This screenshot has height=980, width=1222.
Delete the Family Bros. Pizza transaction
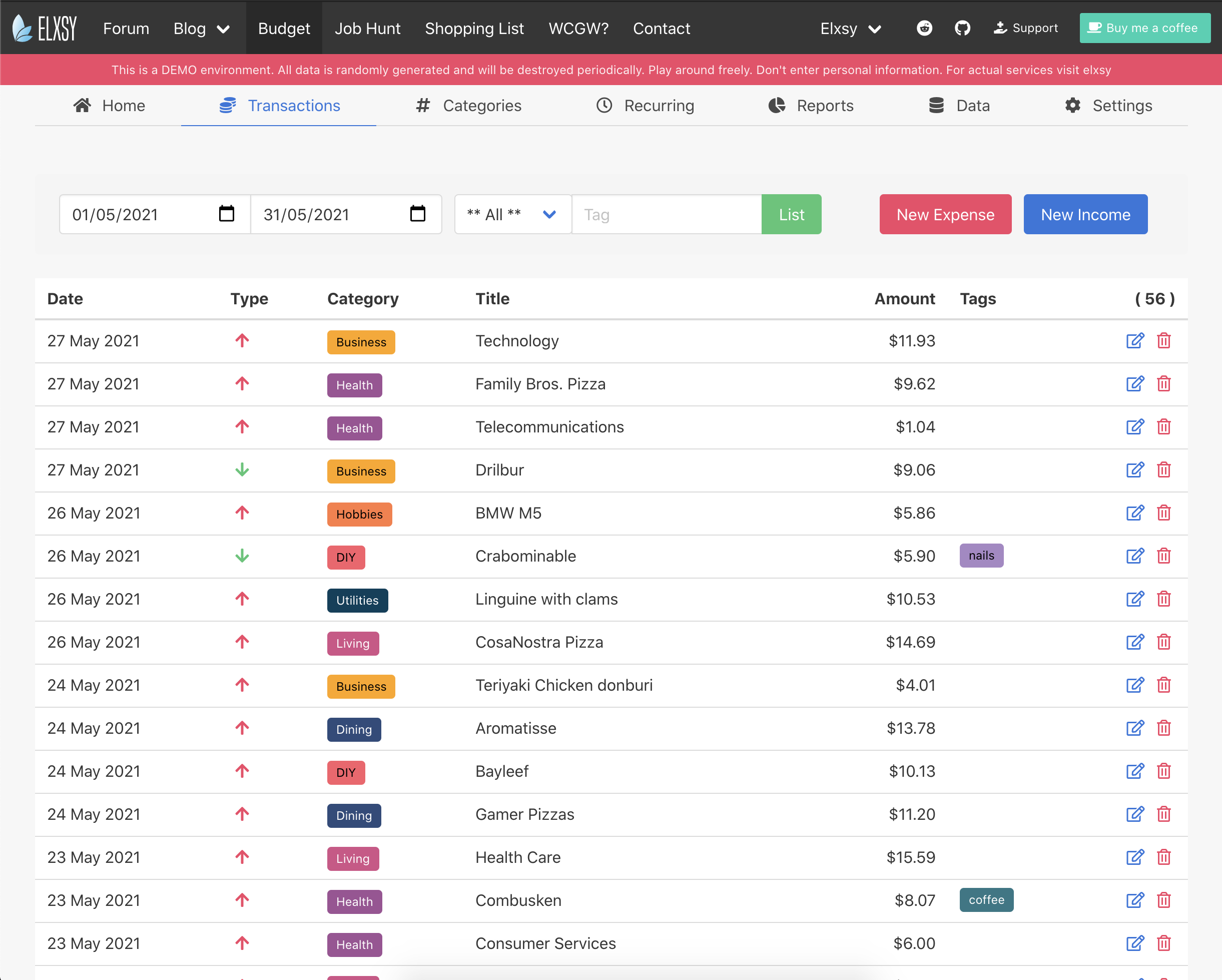[x=1163, y=384]
